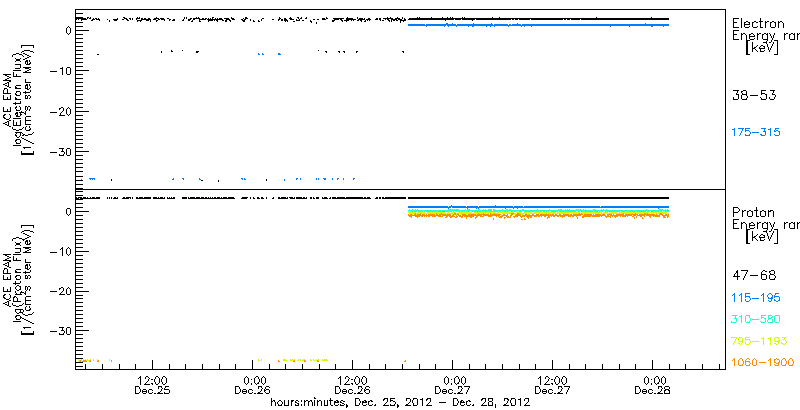Viewport: 800px width, 410px height.
Task: Select the blue 115-195 proton legend label
Action: coord(756,298)
